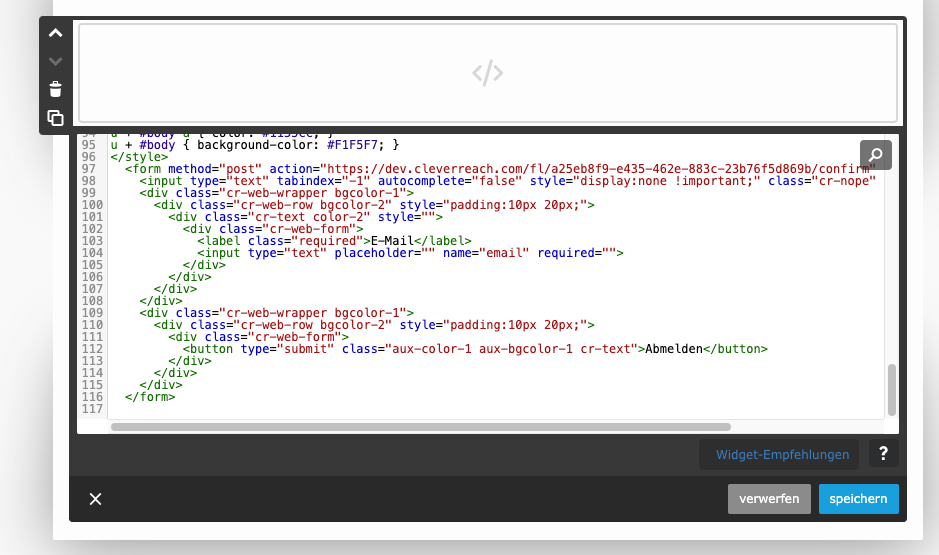Select the HTML code placeholder preview
Viewport: 939px width, 555px height.
point(487,73)
